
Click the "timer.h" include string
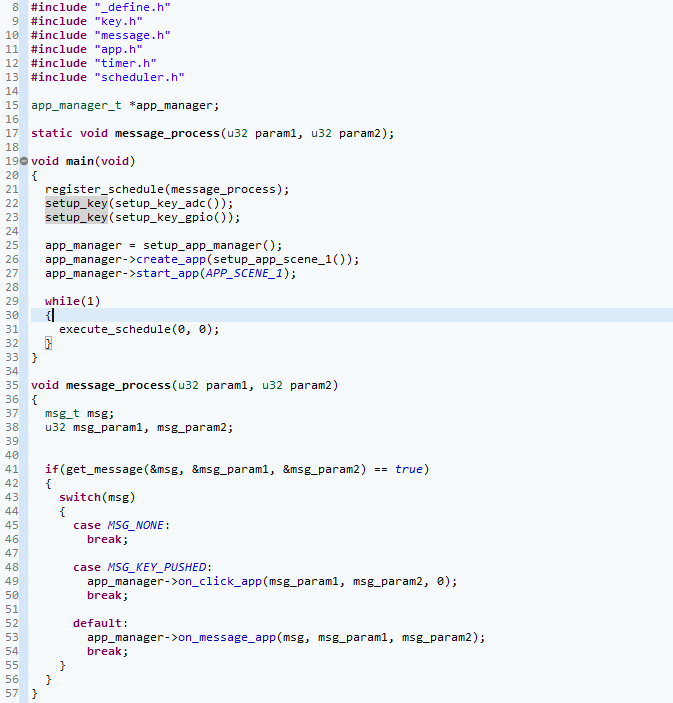[x=126, y=63]
